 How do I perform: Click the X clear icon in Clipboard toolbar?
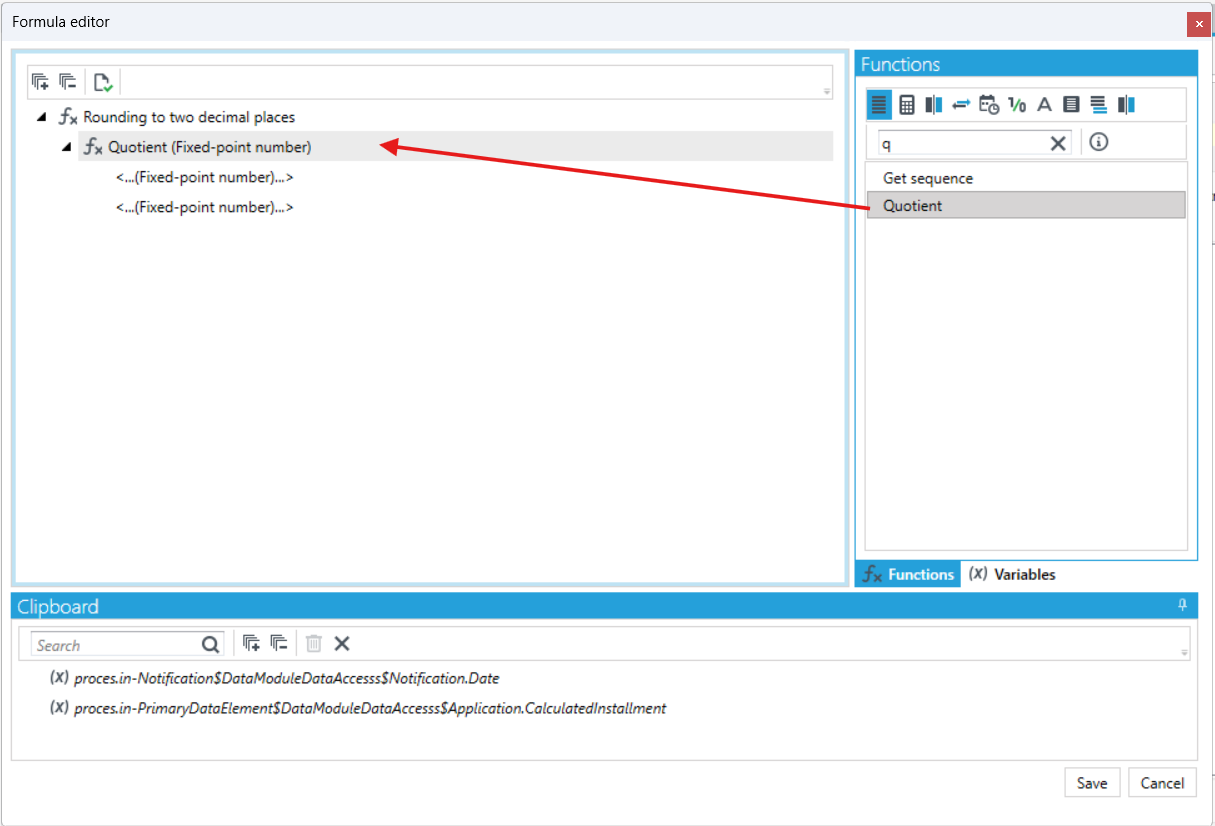click(x=342, y=644)
